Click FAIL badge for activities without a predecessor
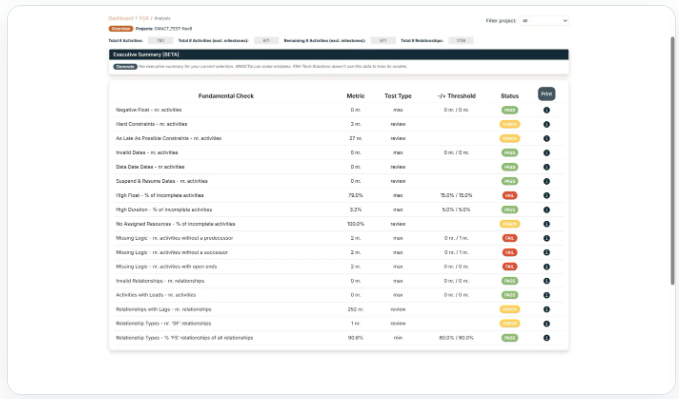This screenshot has width=679, height=399. click(510, 238)
